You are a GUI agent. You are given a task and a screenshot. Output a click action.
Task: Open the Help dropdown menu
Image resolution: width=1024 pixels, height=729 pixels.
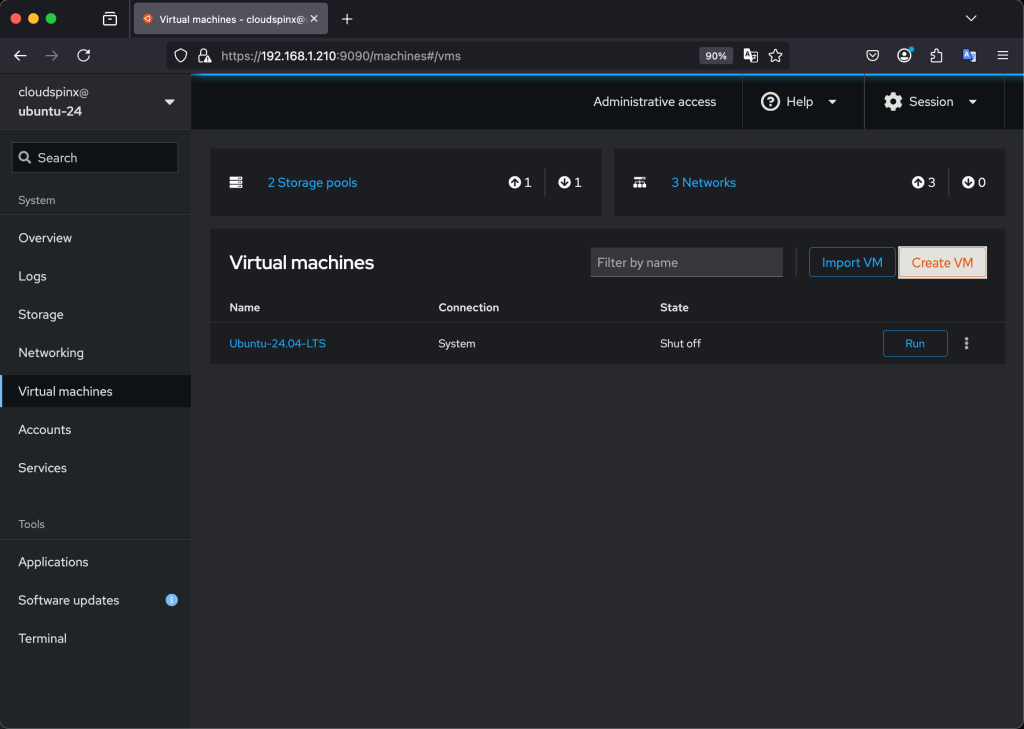click(799, 102)
